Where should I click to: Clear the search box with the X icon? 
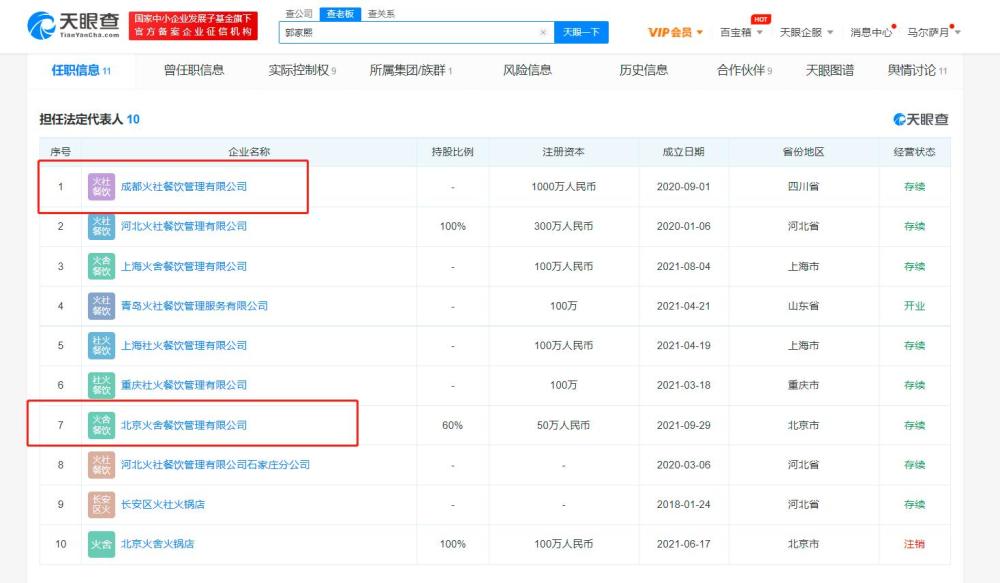point(543,33)
